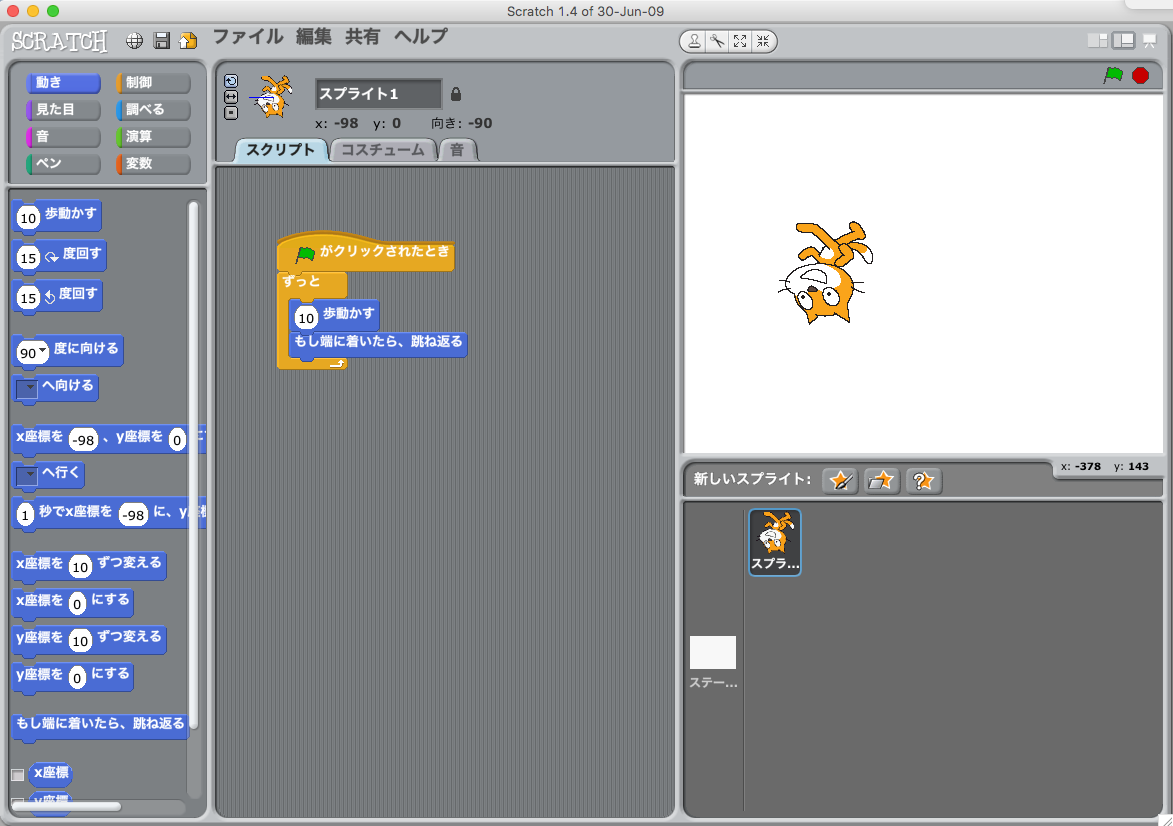Select the shrink sprite tool
Screen dimensions: 1173x826
[764, 41]
